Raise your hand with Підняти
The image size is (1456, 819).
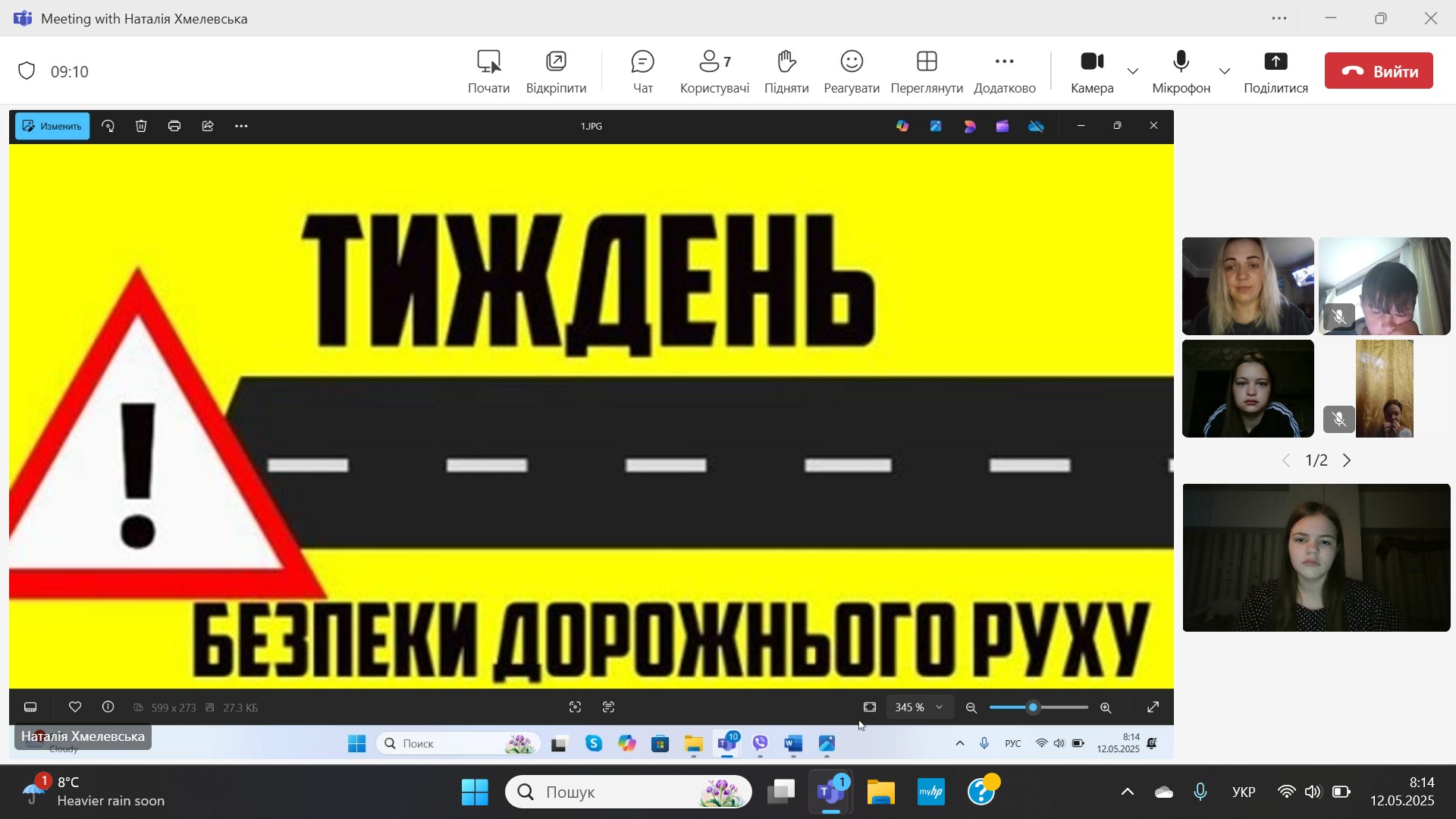(x=786, y=71)
